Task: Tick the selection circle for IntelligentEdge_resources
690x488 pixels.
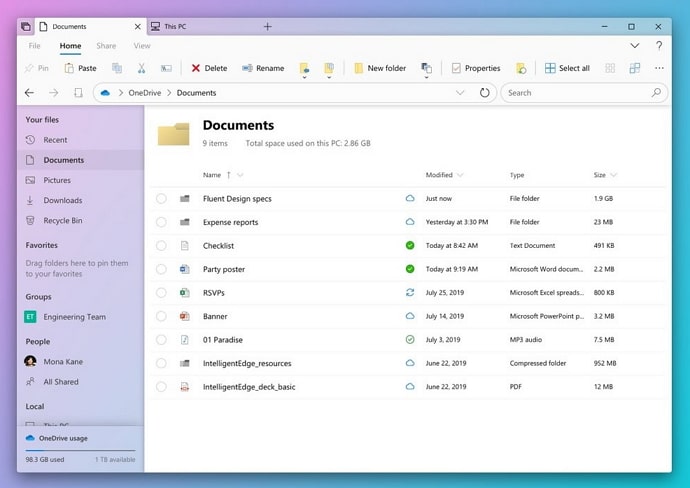Action: (x=161, y=363)
